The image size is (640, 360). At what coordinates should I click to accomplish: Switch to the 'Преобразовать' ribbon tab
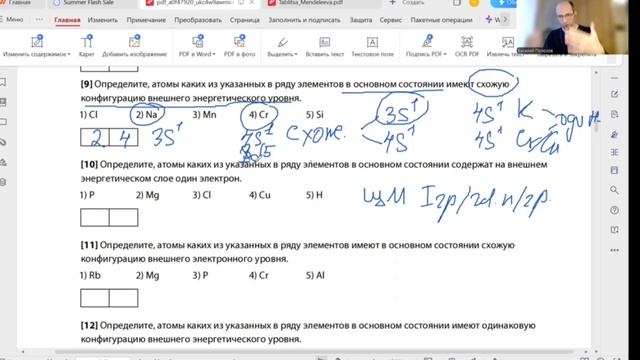[198, 20]
